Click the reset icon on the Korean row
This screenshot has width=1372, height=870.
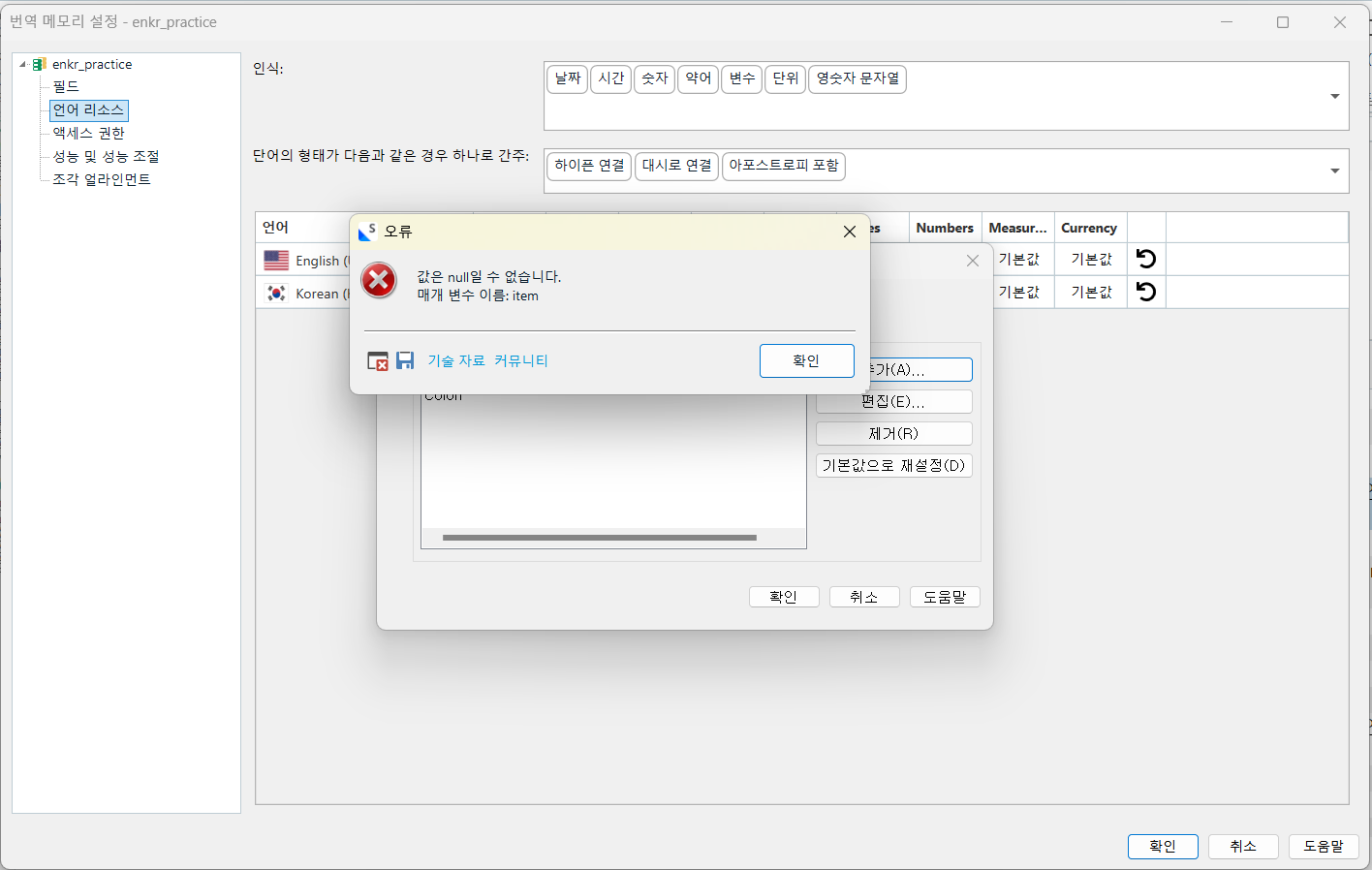(1145, 292)
